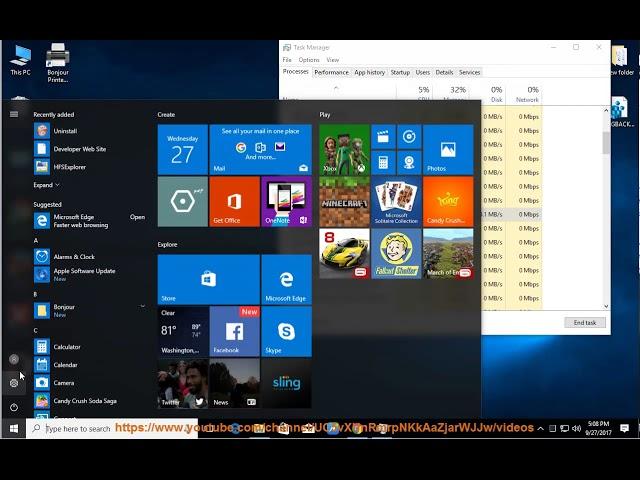Launch the Candy Crush orange tile
Image resolution: width=640 pixels, height=480 pixels.
pyautogui.click(x=448, y=202)
